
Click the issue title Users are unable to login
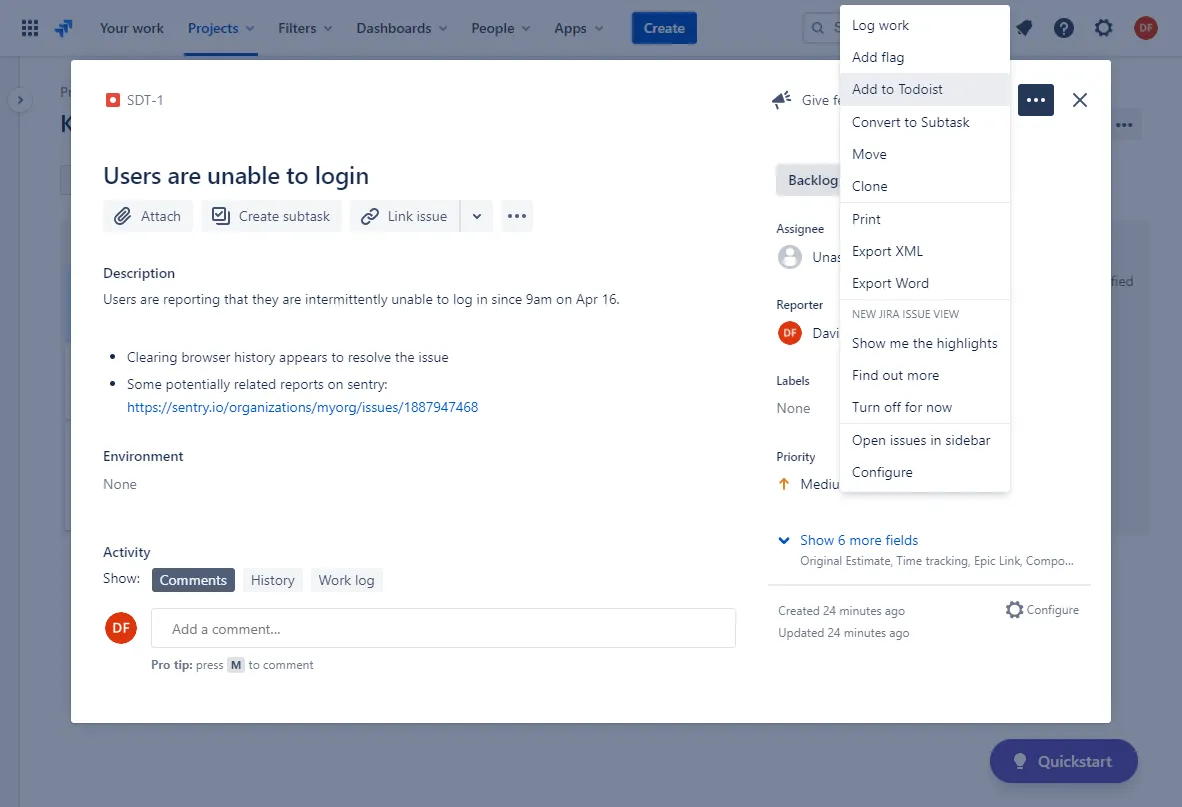(x=236, y=176)
